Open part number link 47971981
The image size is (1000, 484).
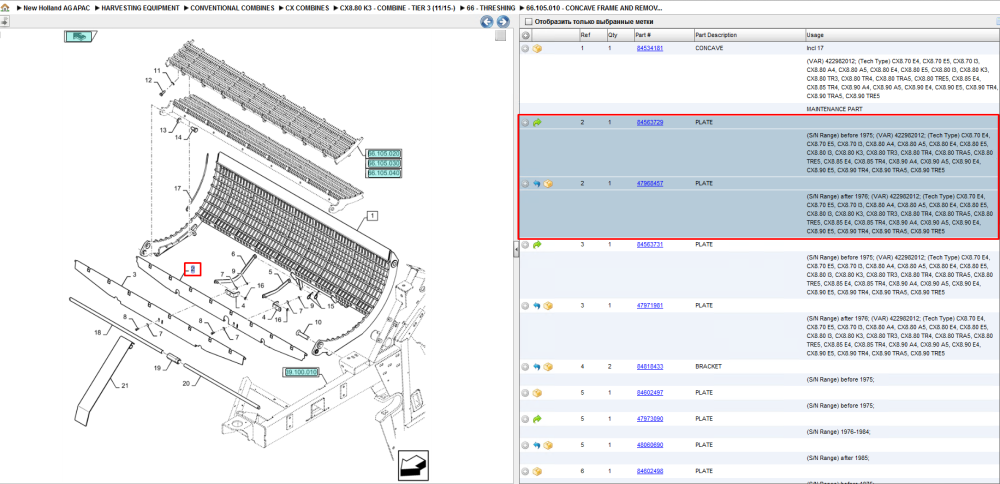point(649,306)
